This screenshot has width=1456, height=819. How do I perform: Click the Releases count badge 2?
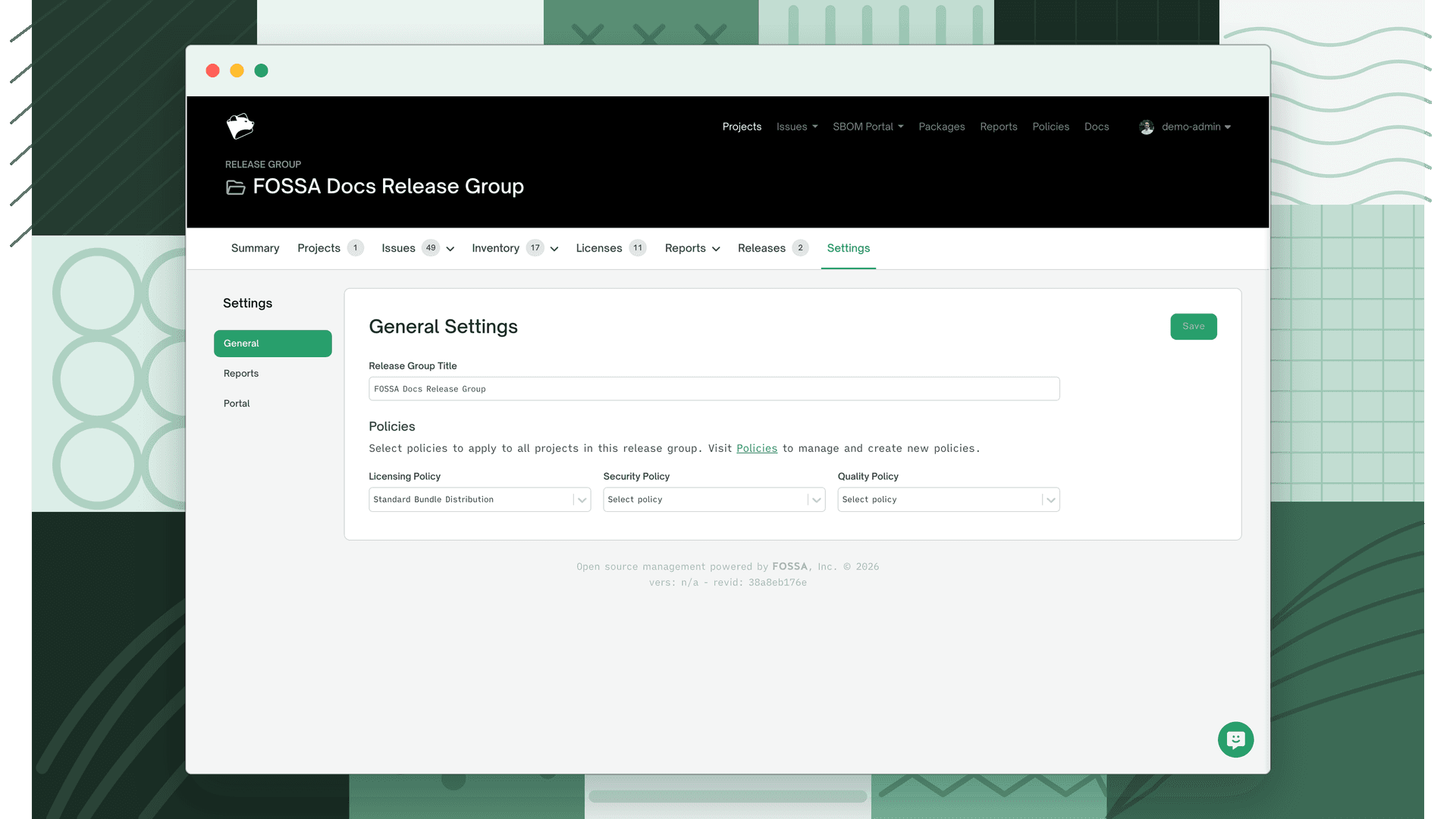[x=800, y=248]
